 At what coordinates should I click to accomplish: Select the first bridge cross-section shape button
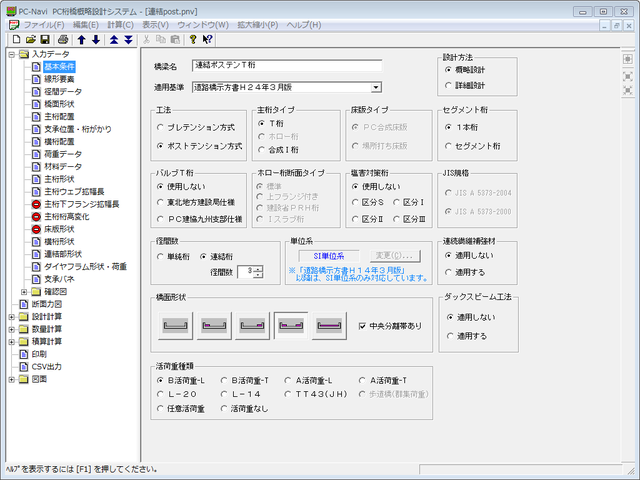[177, 324]
